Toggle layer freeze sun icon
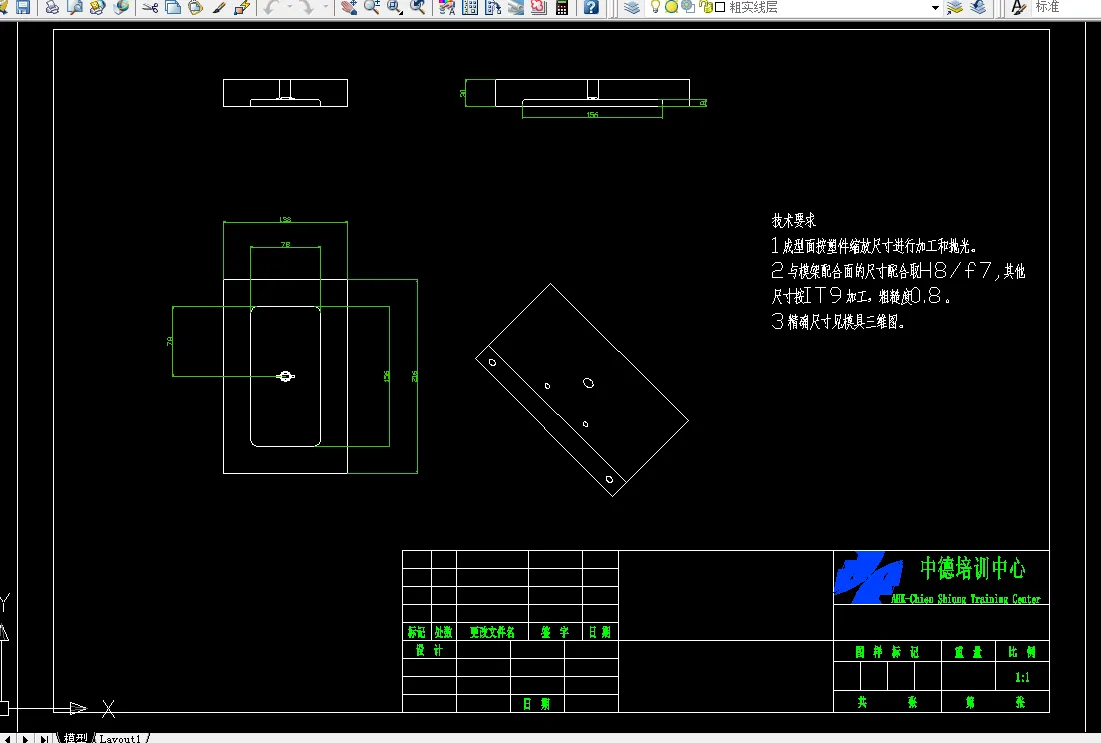 [671, 7]
